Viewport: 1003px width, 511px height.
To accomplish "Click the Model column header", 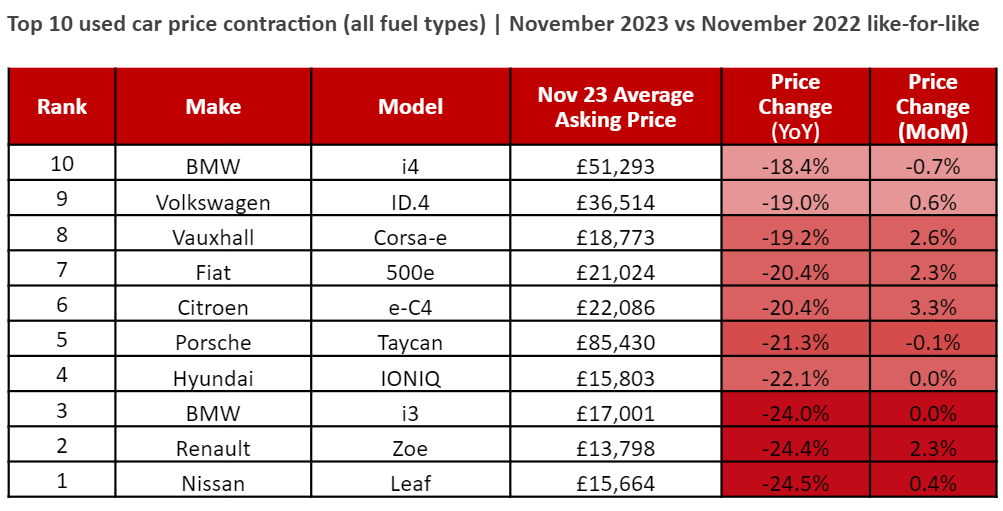I will 410,107.
